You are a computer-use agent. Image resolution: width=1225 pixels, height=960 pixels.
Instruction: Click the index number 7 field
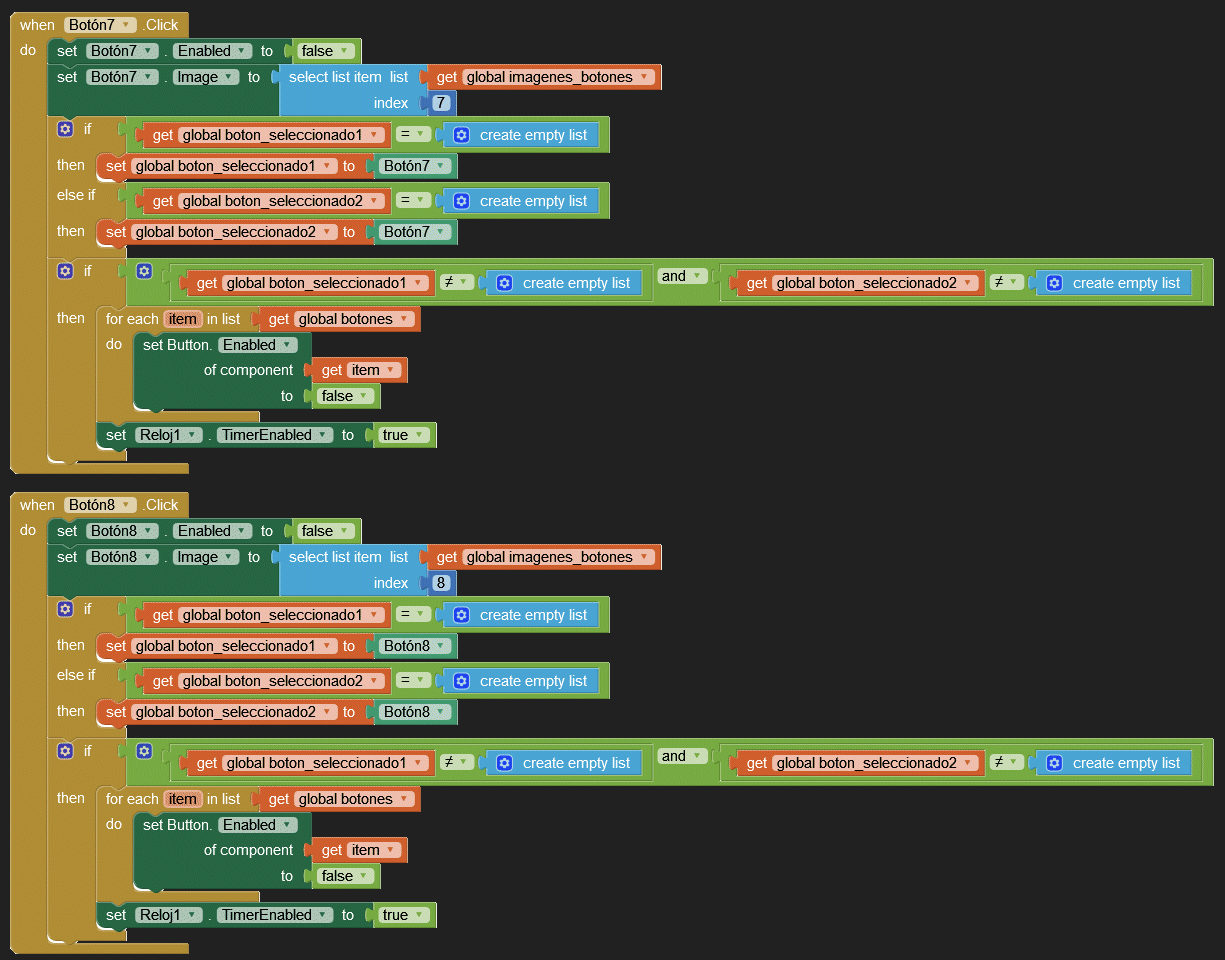441,103
